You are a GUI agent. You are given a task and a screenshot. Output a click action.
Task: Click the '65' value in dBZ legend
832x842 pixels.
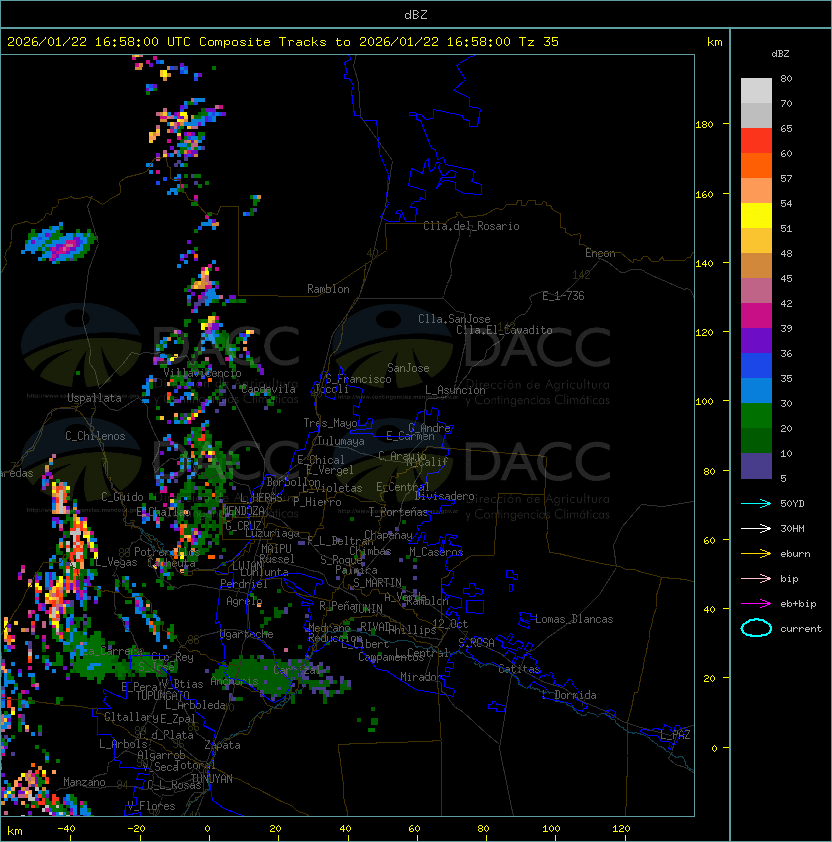tap(786, 128)
